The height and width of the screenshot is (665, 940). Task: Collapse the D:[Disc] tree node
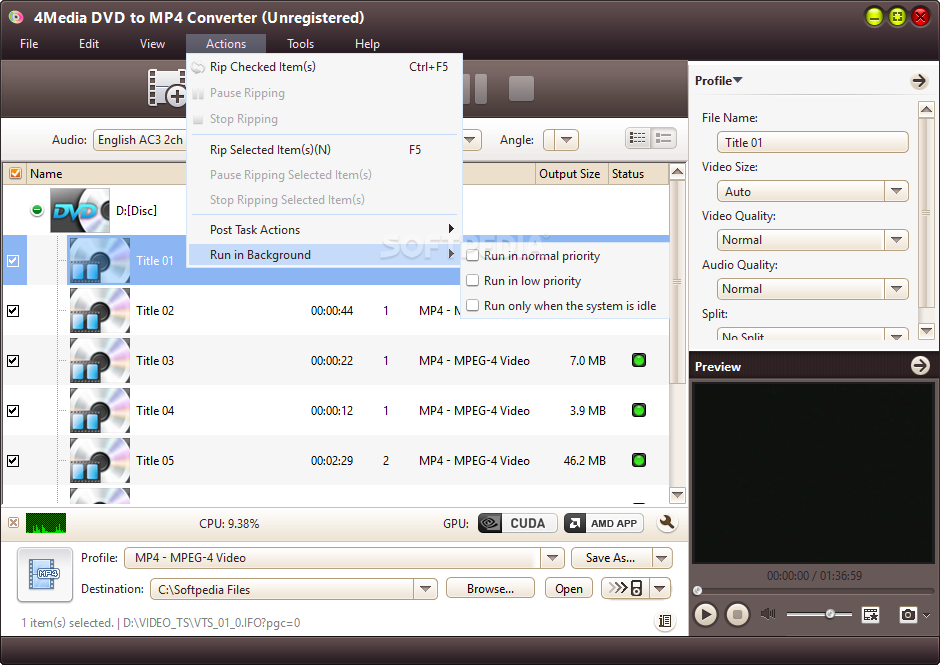pos(37,210)
